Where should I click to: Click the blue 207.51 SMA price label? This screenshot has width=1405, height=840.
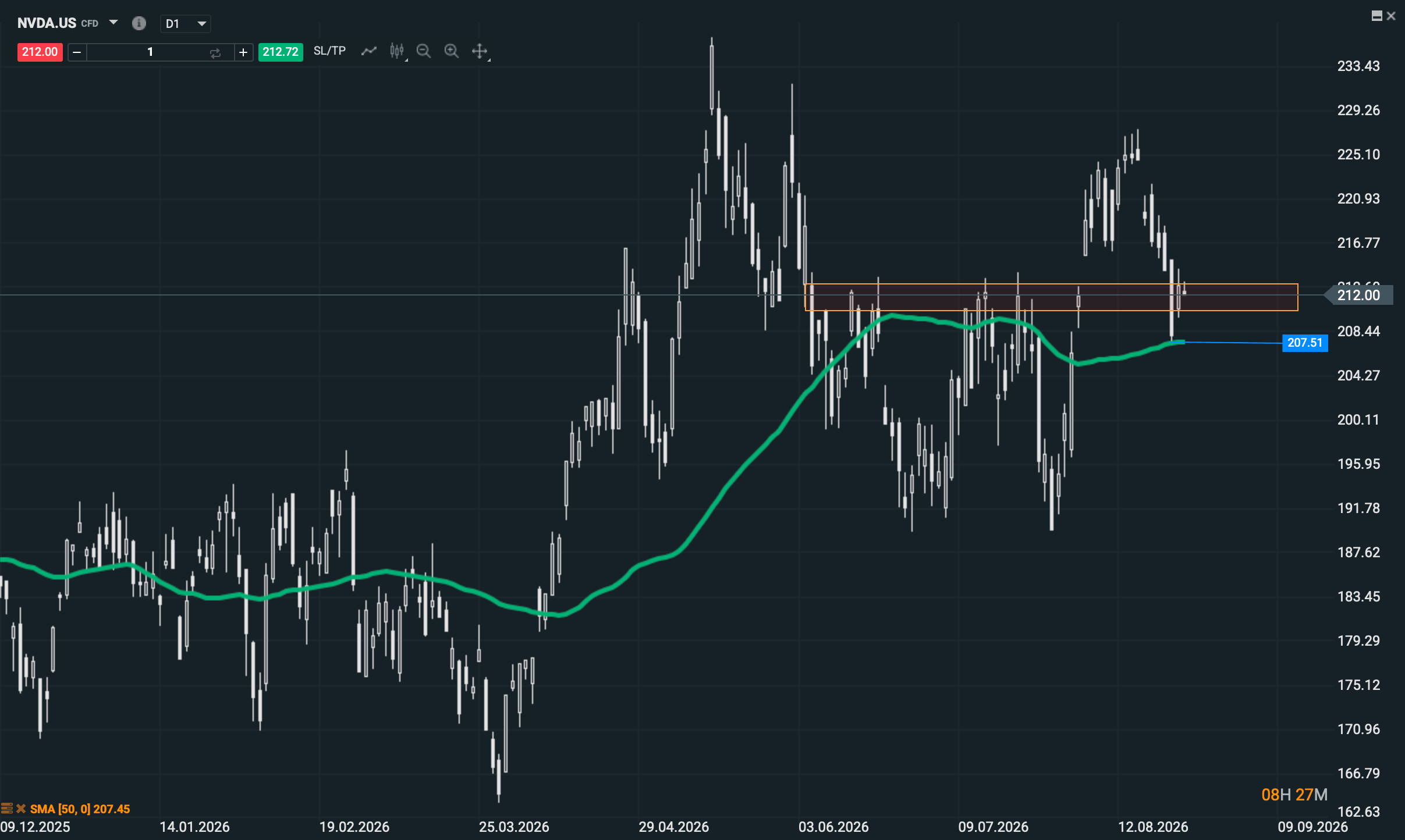point(1305,343)
